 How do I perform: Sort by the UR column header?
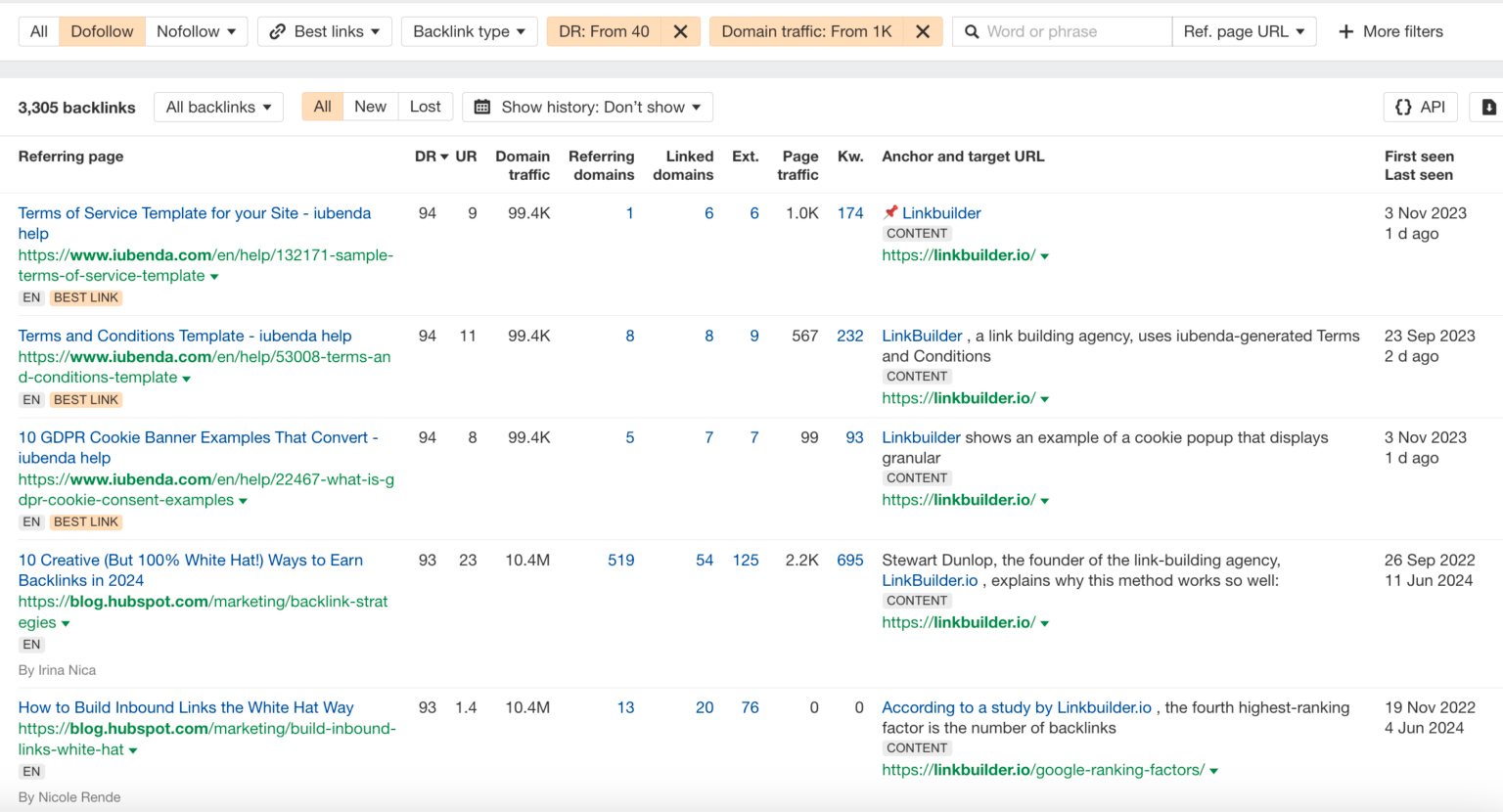tap(466, 157)
